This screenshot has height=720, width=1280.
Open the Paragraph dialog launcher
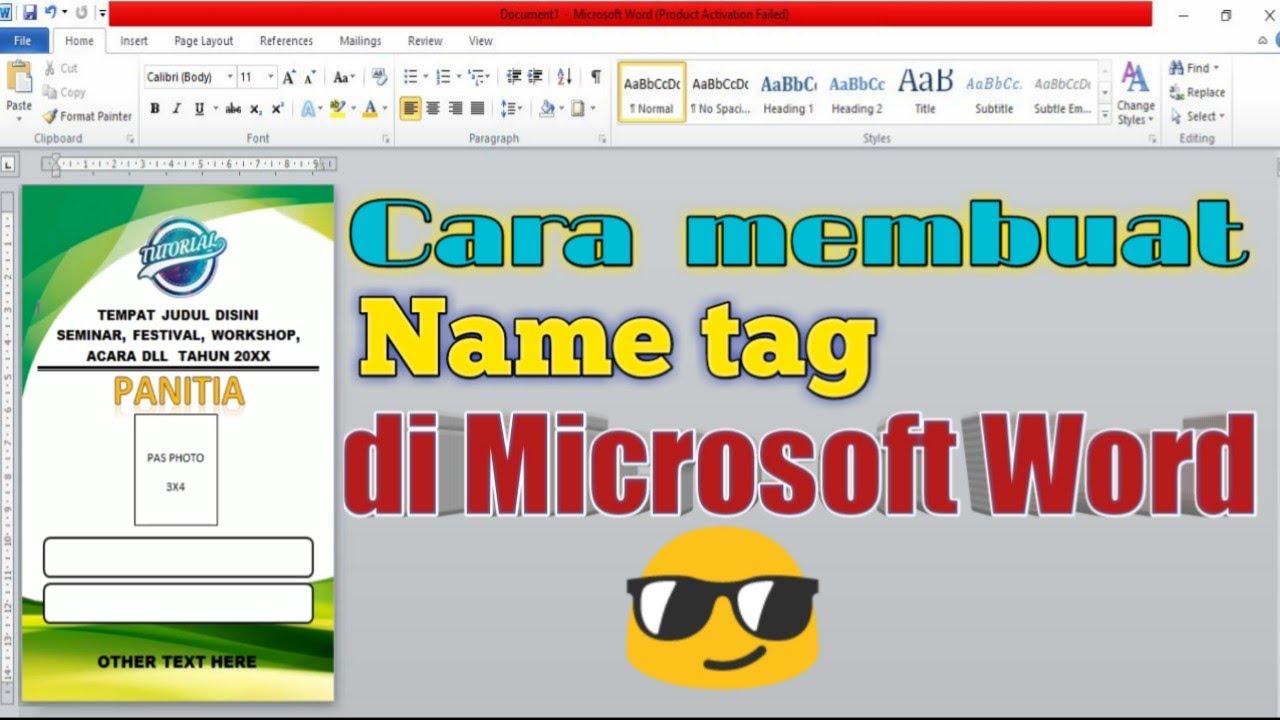point(603,139)
